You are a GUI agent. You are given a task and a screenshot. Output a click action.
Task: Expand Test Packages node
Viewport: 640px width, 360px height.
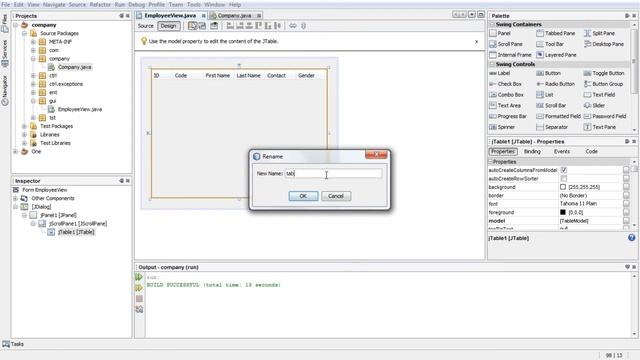point(24,126)
